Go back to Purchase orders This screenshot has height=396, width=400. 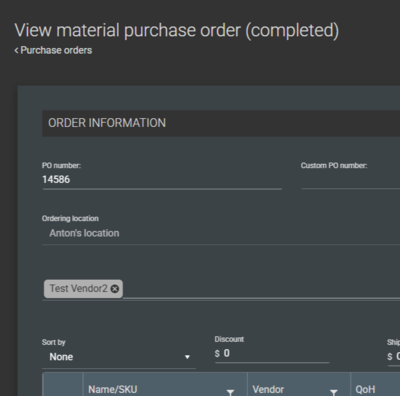click(53, 50)
